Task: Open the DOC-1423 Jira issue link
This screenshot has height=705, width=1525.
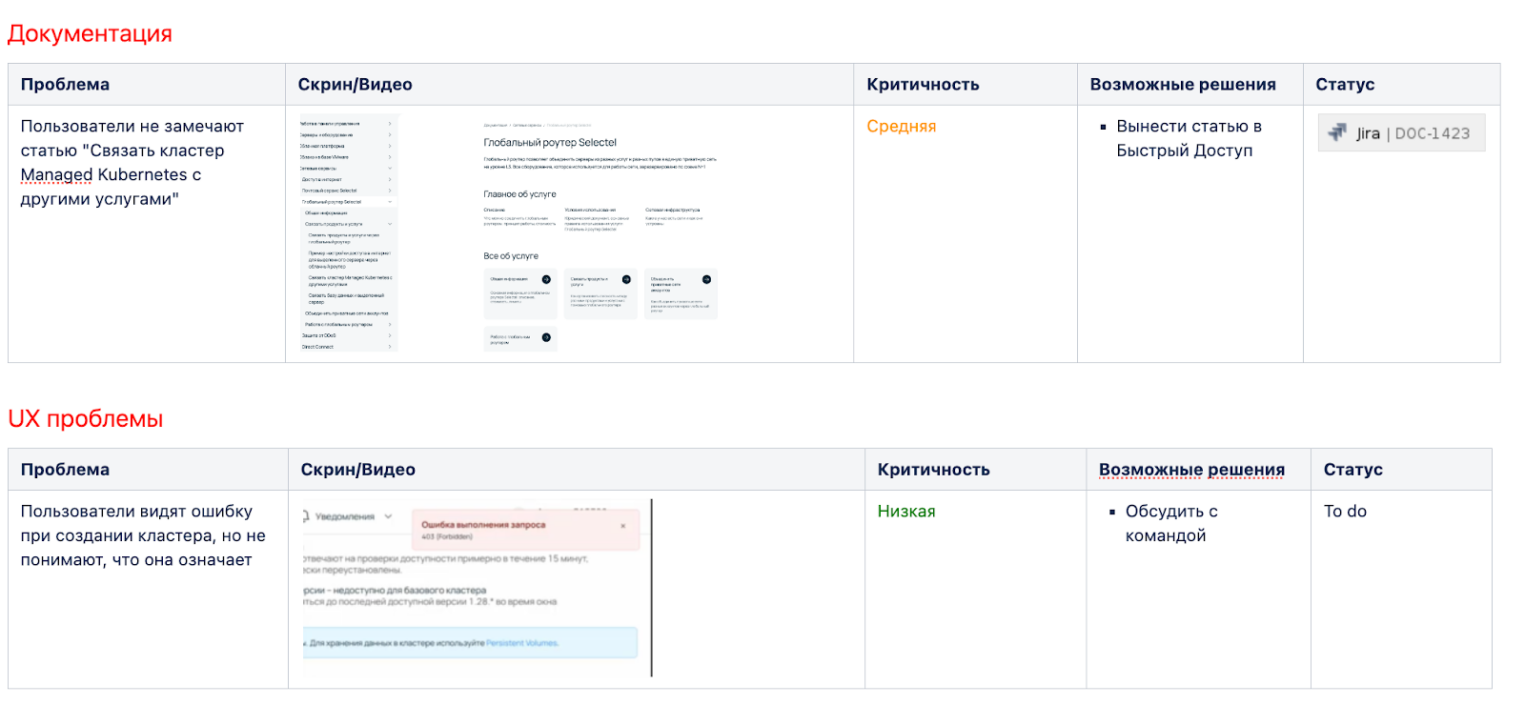Action: (x=1431, y=133)
